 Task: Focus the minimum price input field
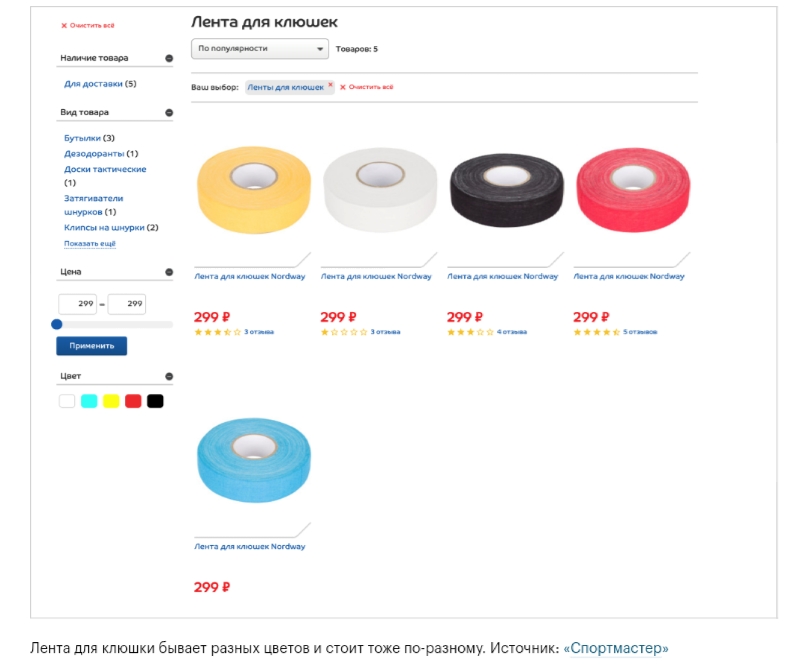tap(77, 304)
